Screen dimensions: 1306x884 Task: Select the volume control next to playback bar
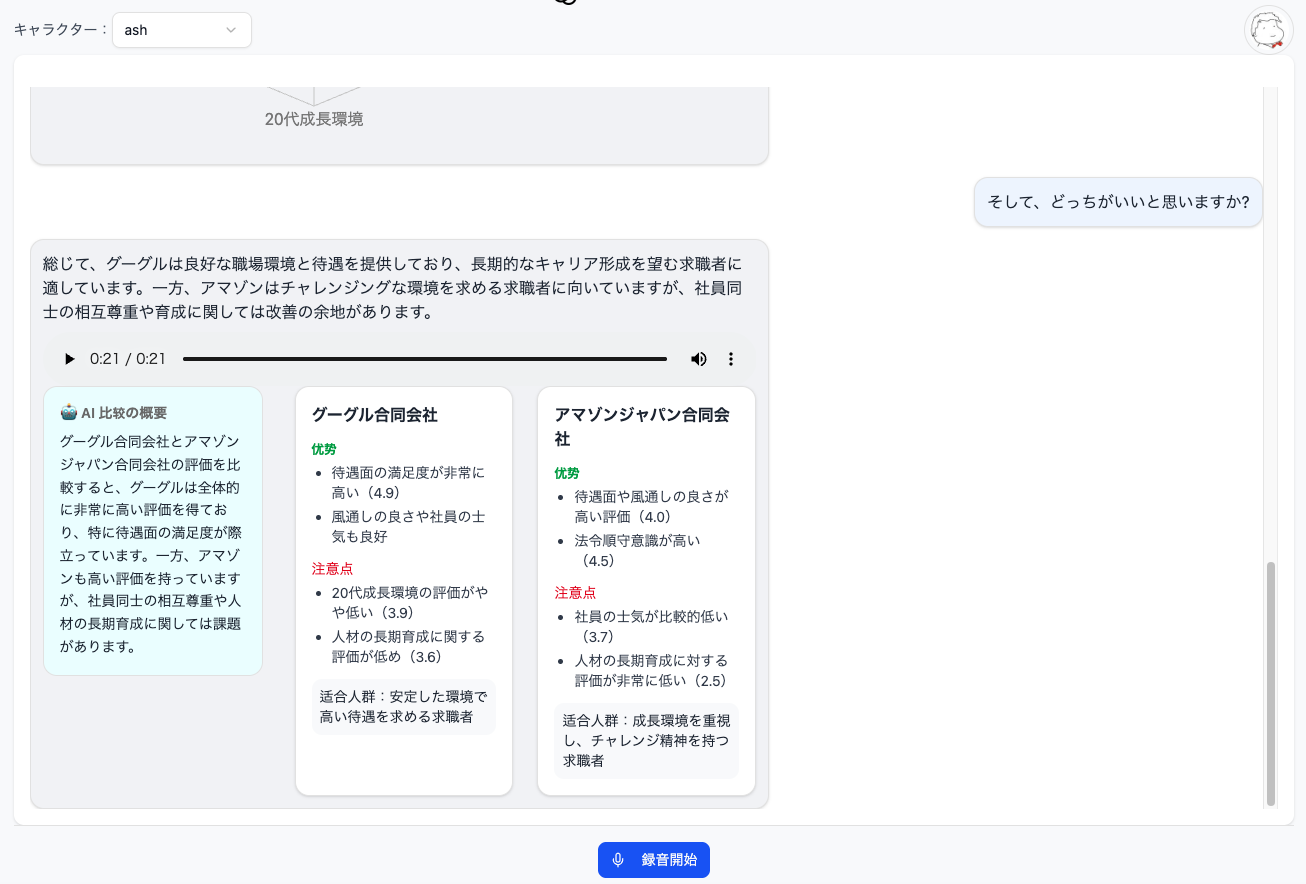click(x=699, y=359)
